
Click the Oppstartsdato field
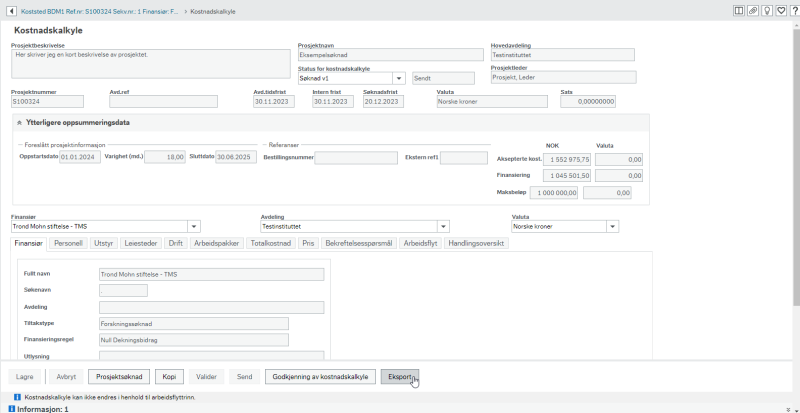tap(80, 157)
